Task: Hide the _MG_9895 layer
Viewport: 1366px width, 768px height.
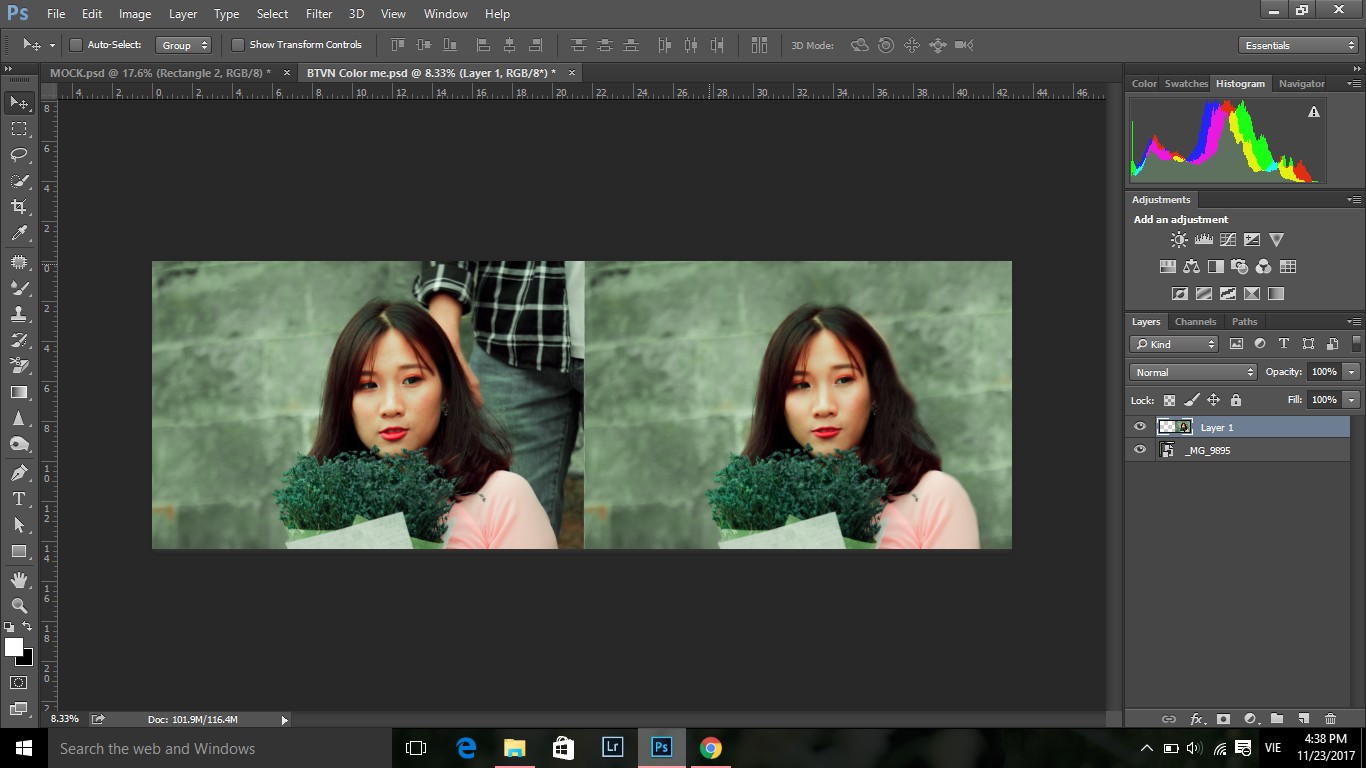Action: click(x=1140, y=450)
